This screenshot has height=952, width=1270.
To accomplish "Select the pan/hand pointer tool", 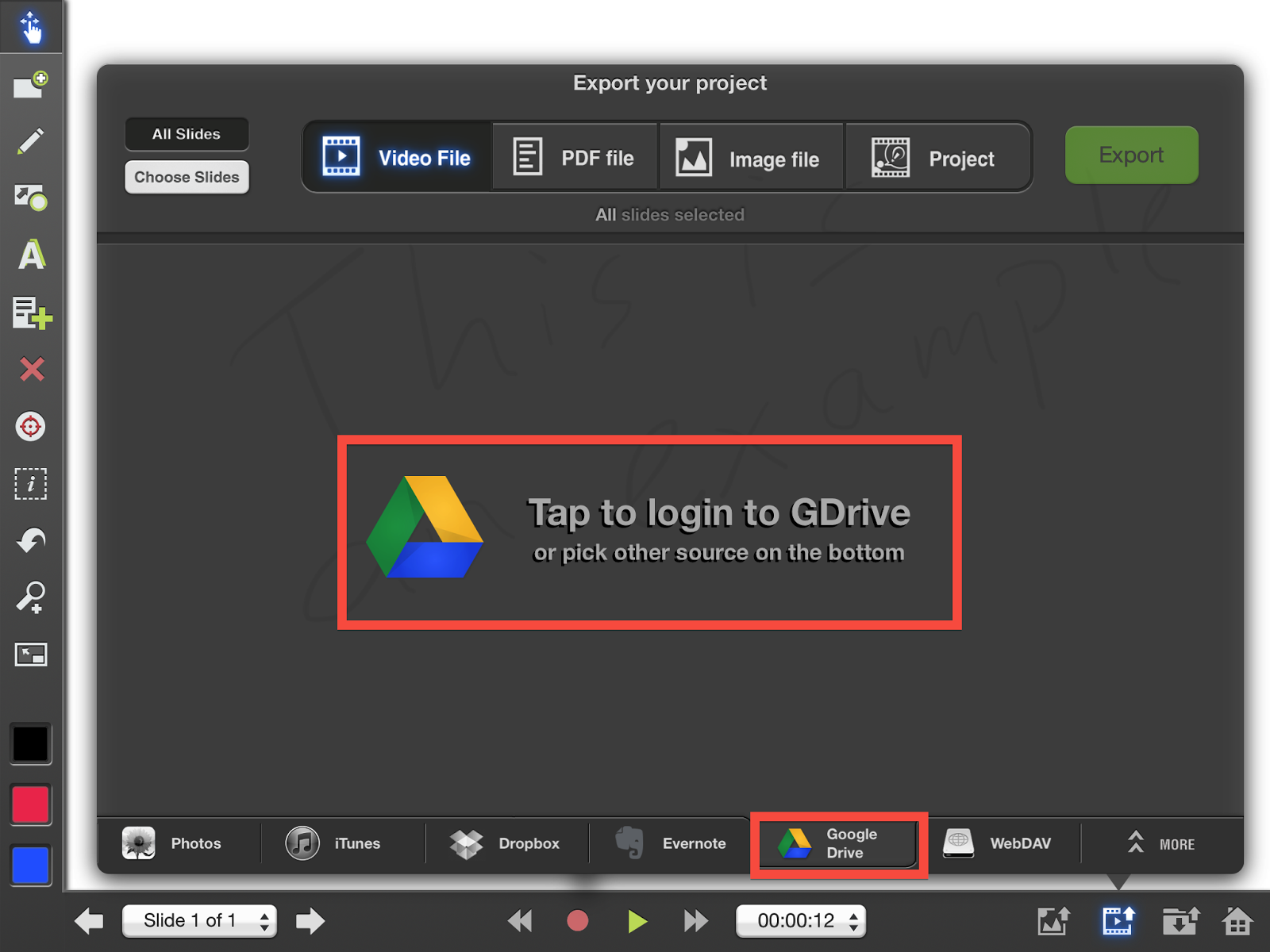I will click(31, 27).
